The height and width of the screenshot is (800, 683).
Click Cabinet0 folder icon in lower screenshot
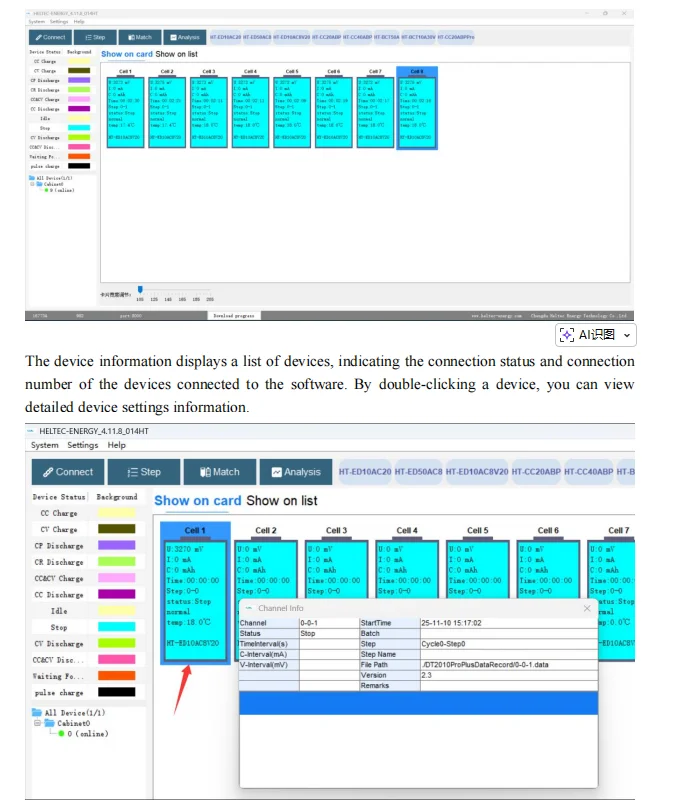click(49, 723)
